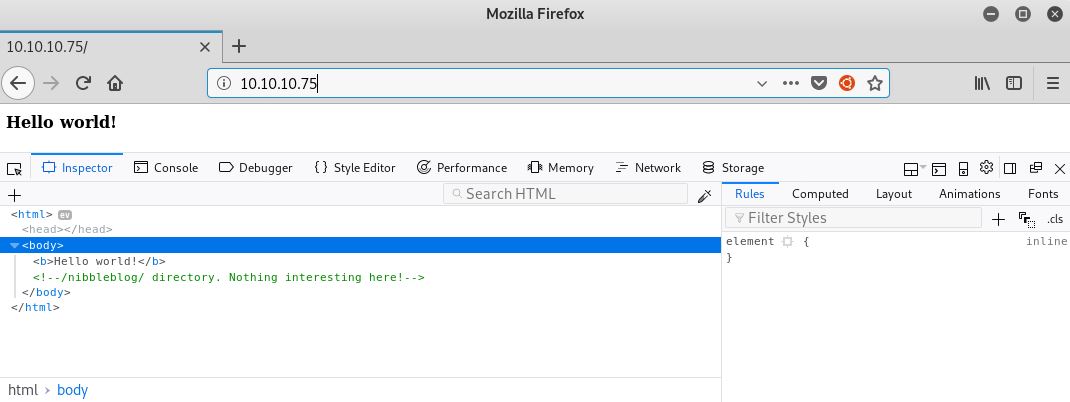
Task: Enable Responsive Design Mode
Action: point(964,168)
